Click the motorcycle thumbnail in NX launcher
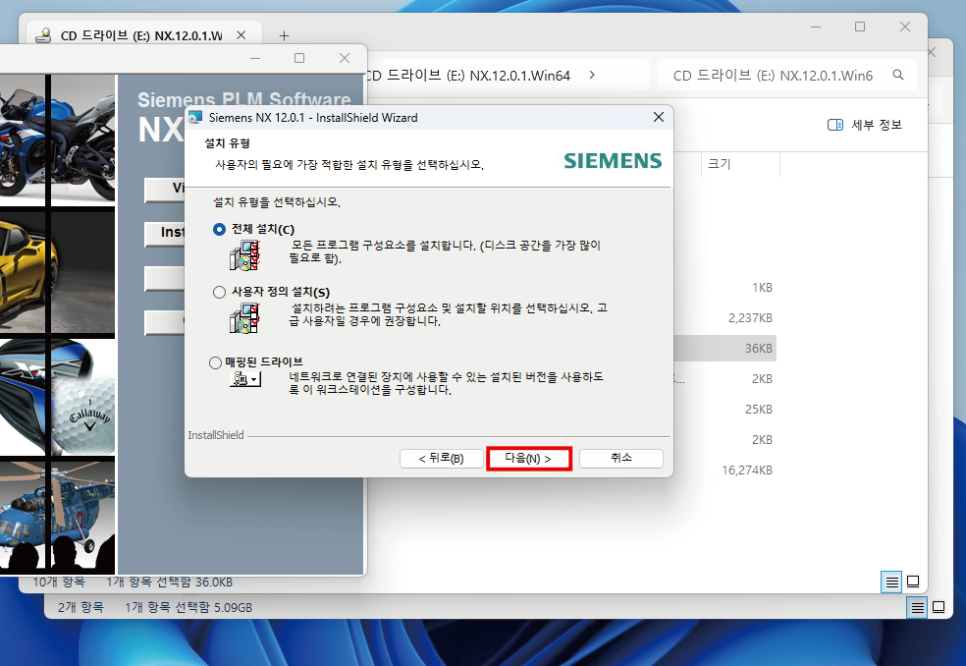 pos(57,139)
